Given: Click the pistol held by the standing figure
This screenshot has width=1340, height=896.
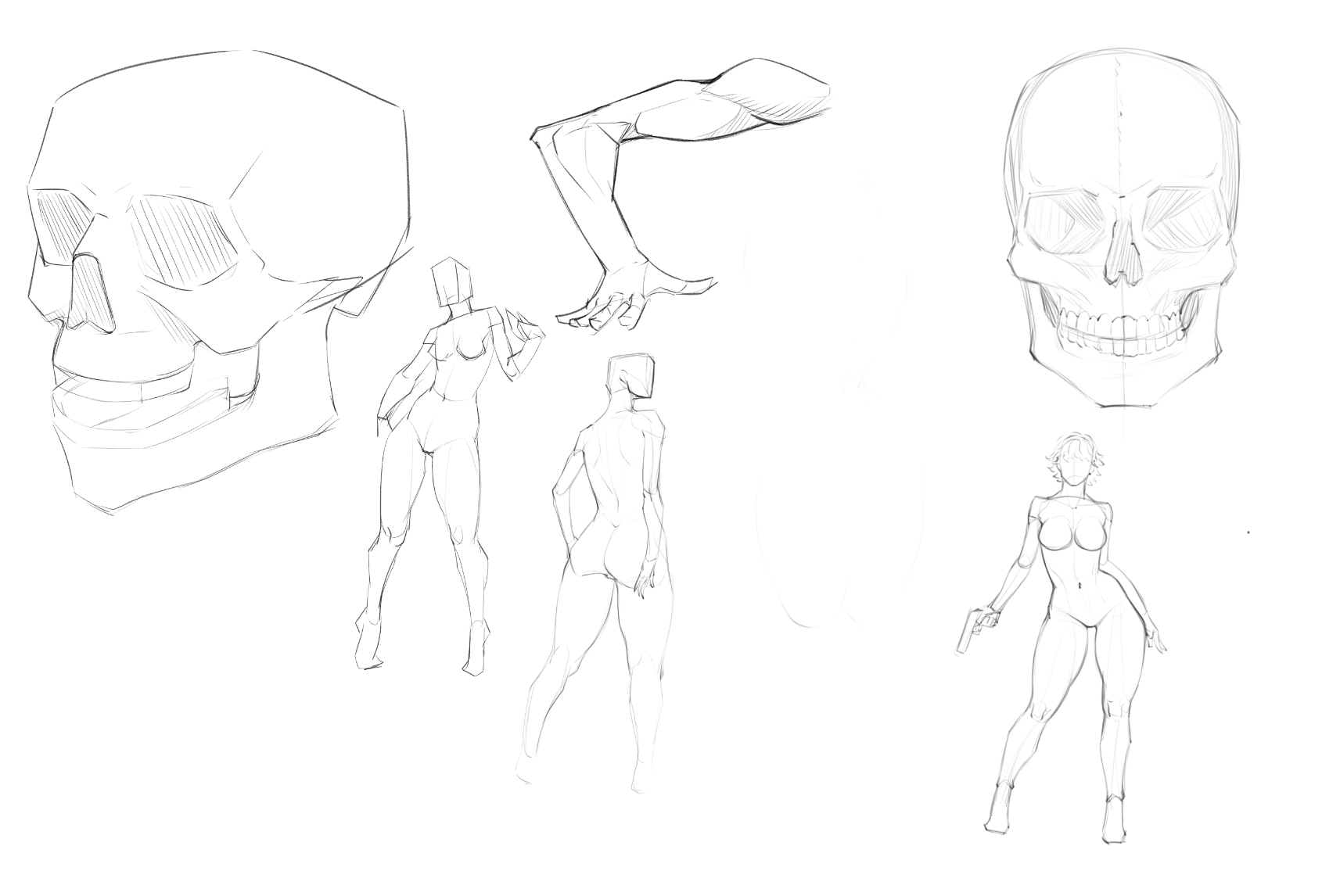Looking at the screenshot, I should 968,627.
